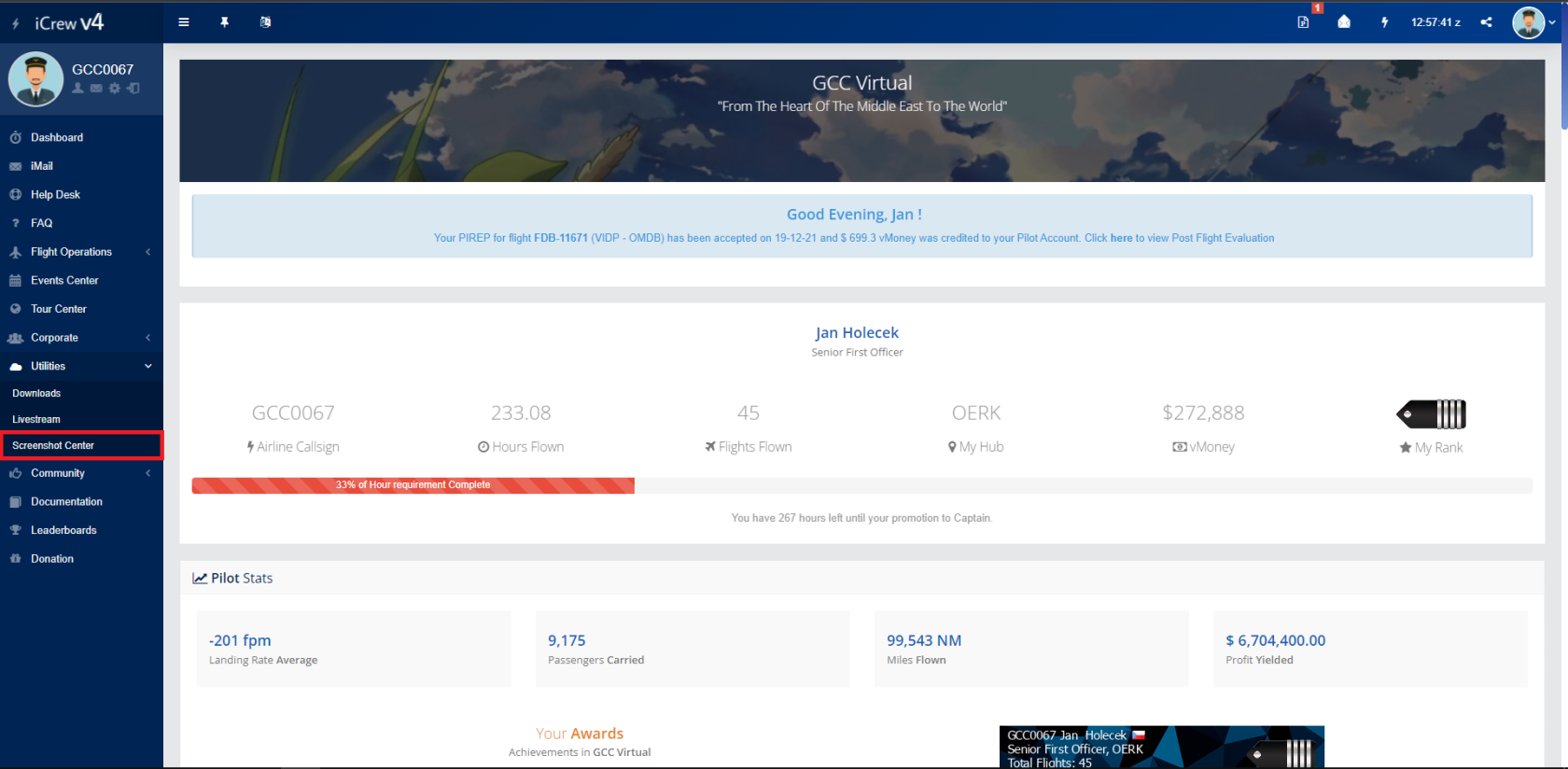Expand the Flight Operations menu

pos(81,252)
